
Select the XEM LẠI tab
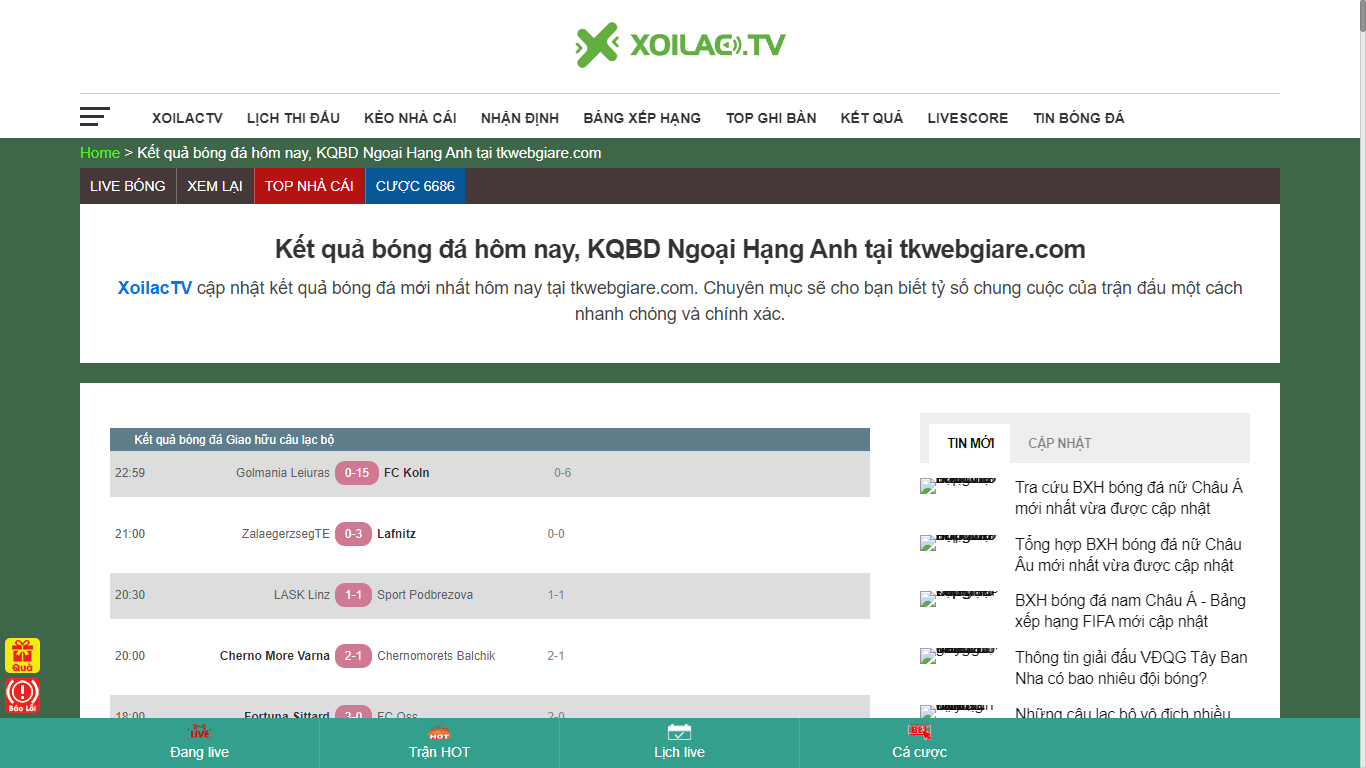point(215,186)
